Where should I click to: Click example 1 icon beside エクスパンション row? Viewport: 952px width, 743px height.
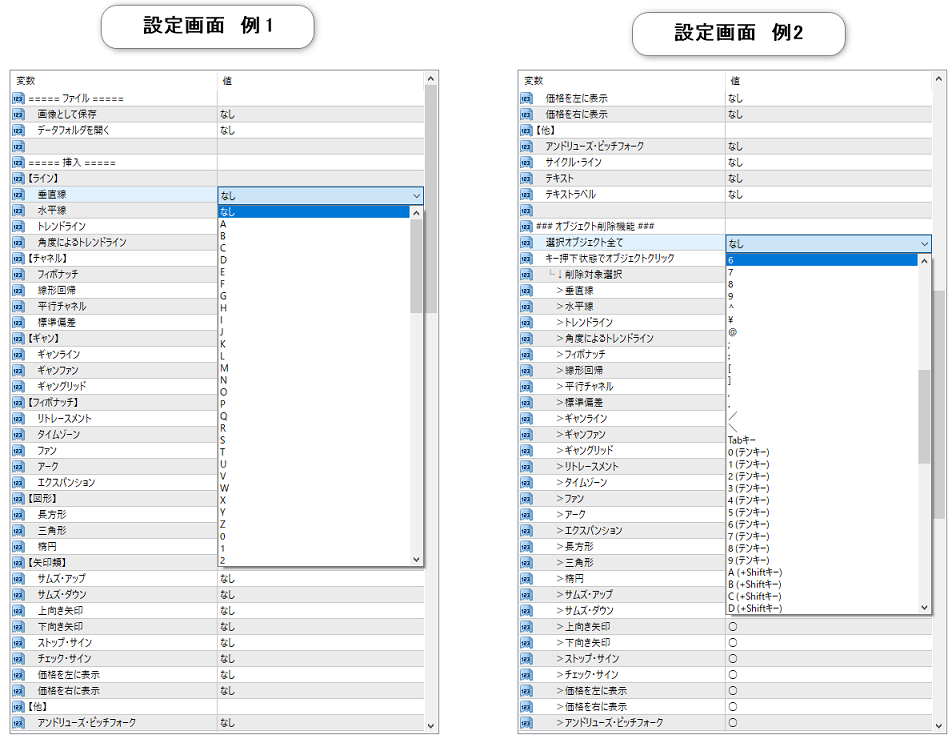tap(18, 483)
